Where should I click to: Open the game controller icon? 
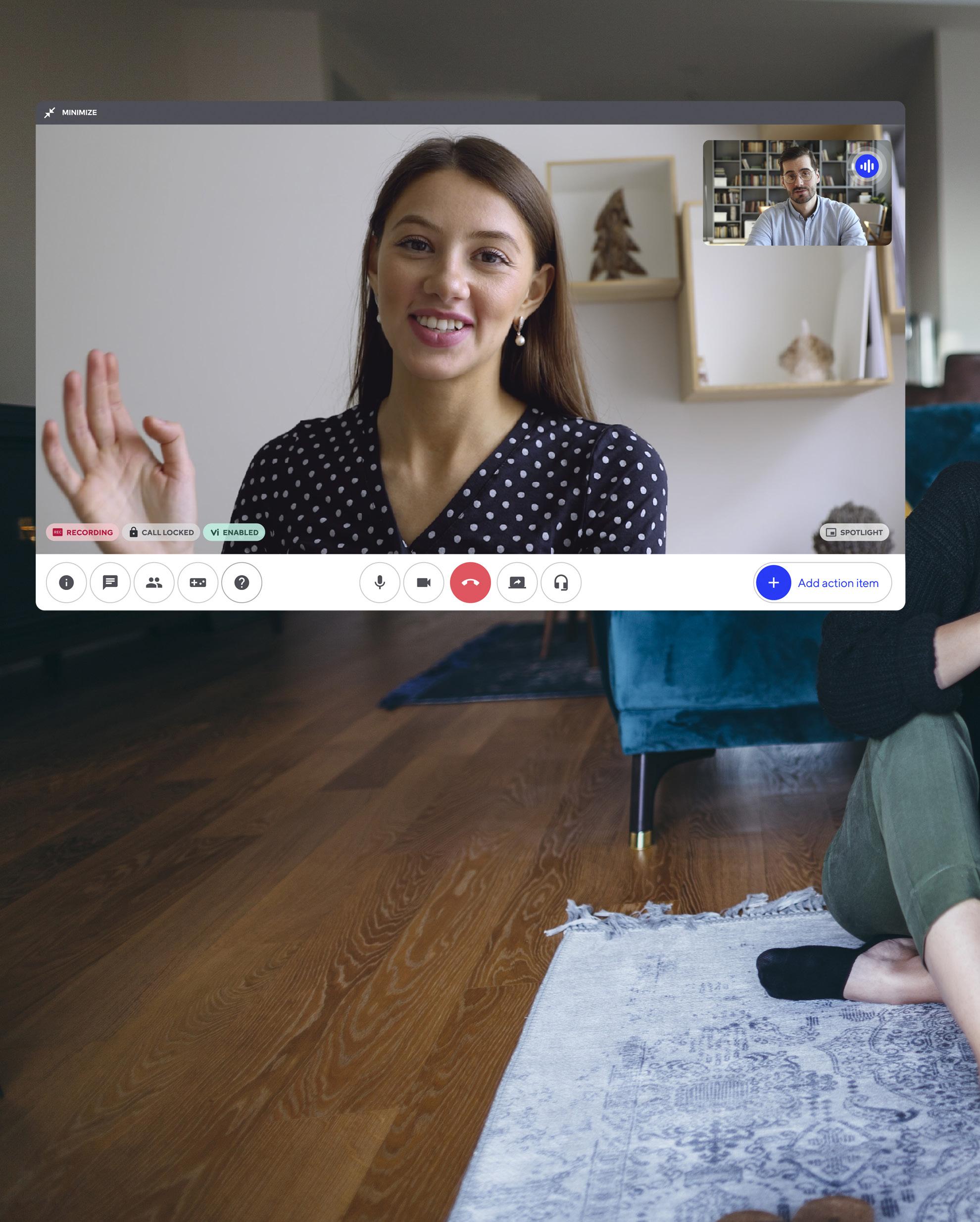coord(198,583)
